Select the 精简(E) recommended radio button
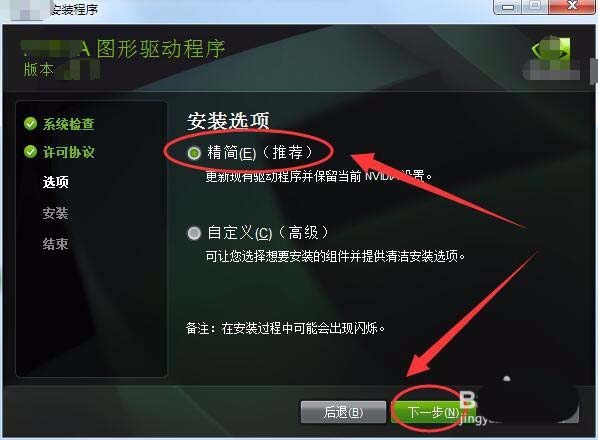Image resolution: width=598 pixels, height=440 pixels. tap(194, 153)
